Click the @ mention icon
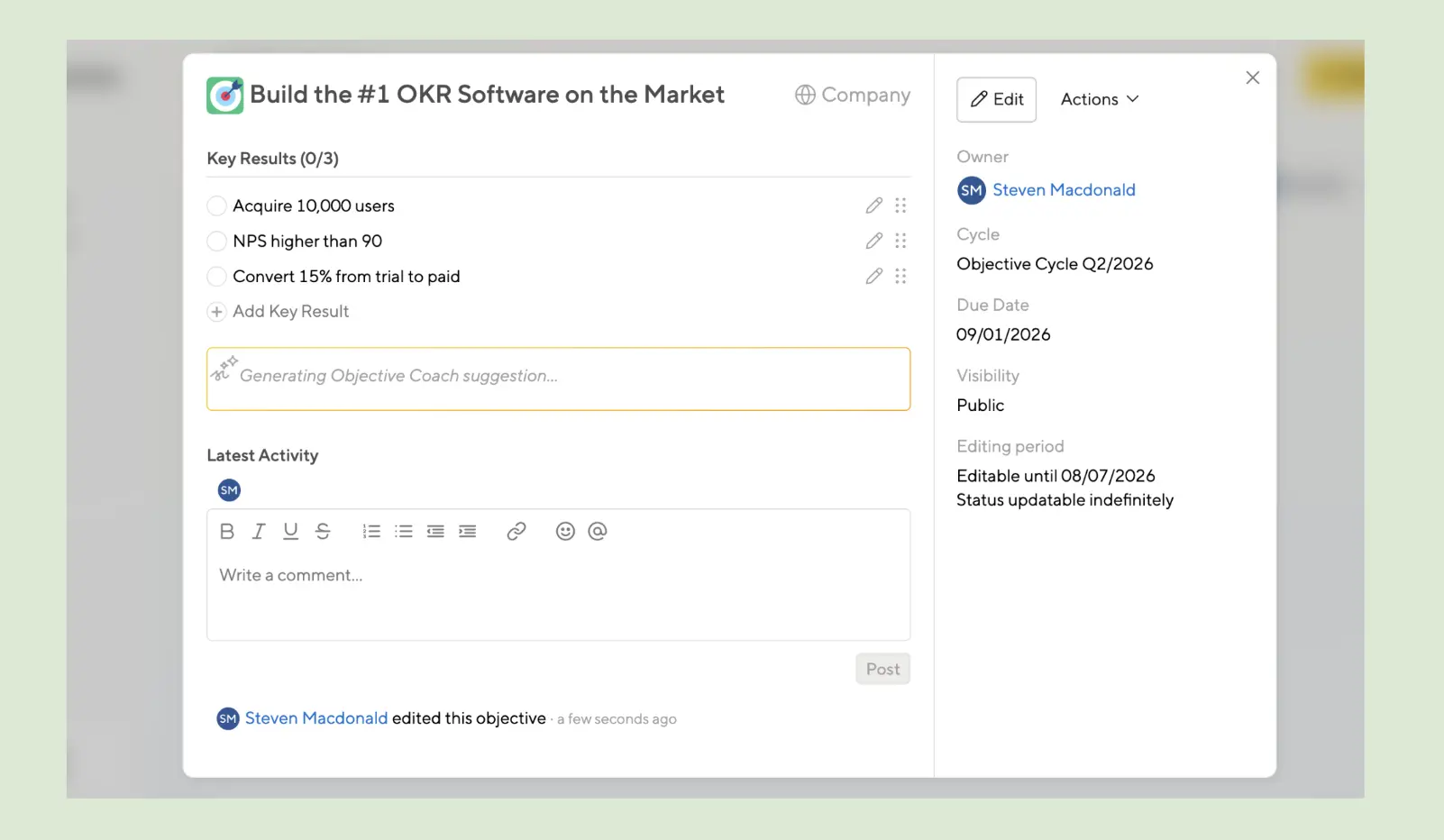1444x840 pixels. [x=597, y=532]
